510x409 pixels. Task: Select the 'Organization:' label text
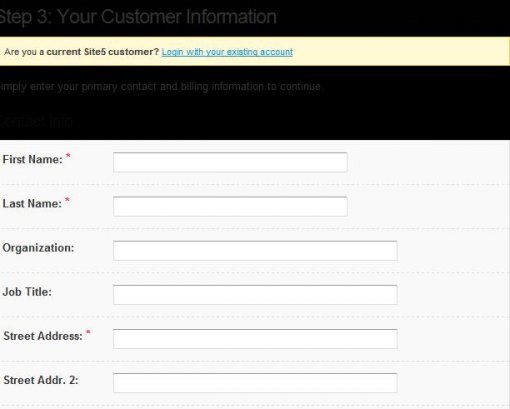pyautogui.click(x=38, y=248)
